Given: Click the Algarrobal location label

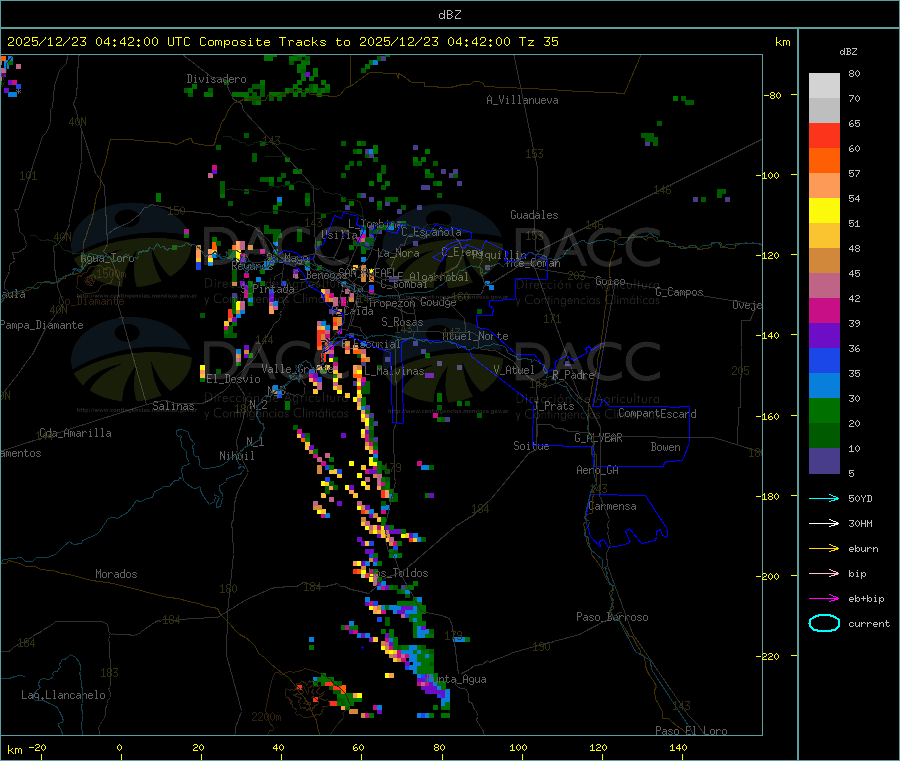Looking at the screenshot, I should (439, 277).
